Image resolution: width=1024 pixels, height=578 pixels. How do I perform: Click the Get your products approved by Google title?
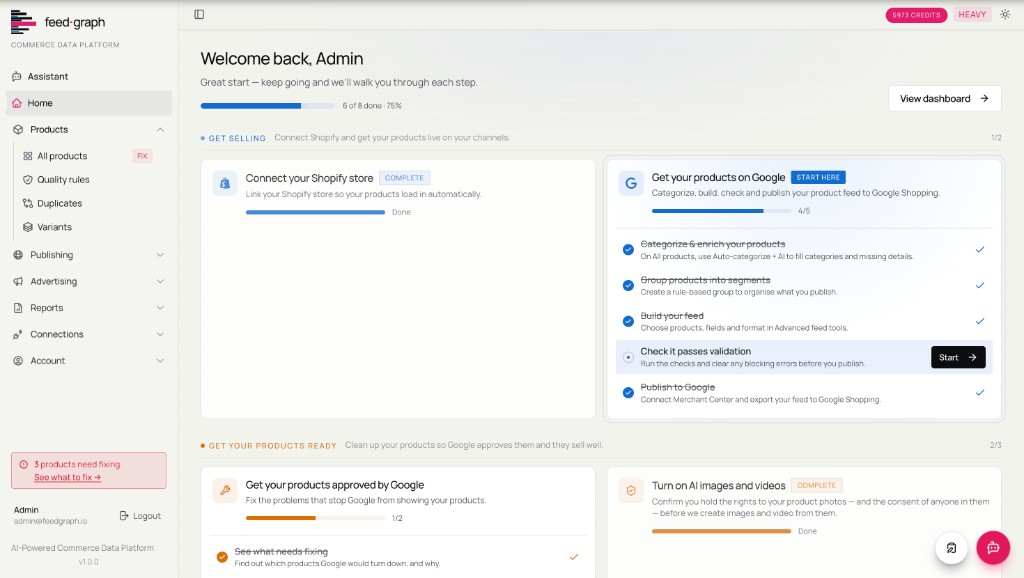[334, 485]
